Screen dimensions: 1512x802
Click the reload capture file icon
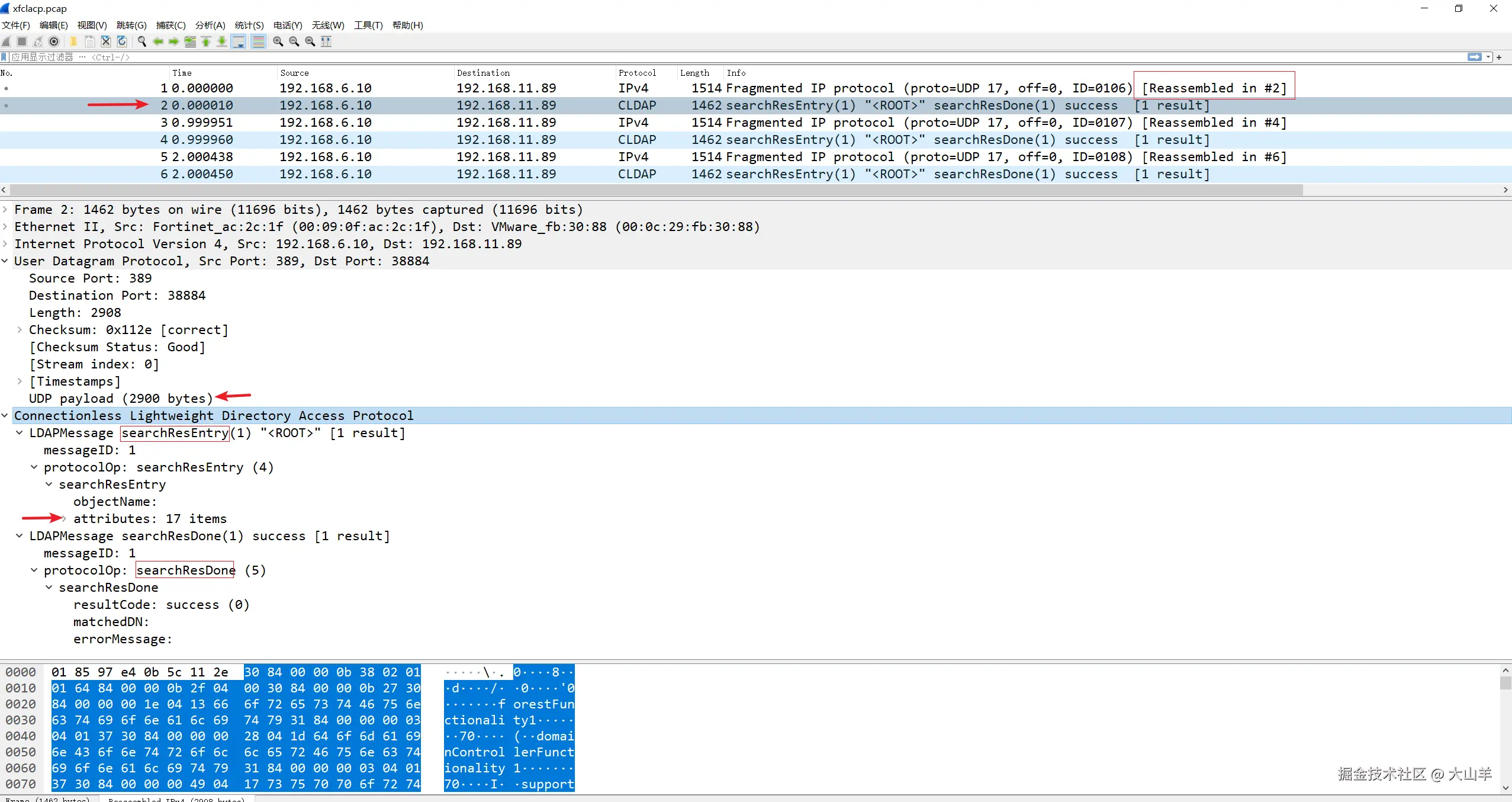122,41
